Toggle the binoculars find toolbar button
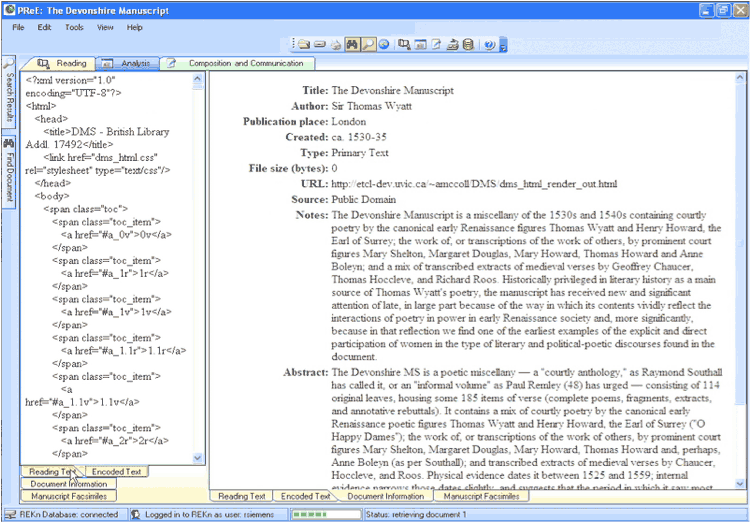This screenshot has height=523, width=751. [x=352, y=45]
